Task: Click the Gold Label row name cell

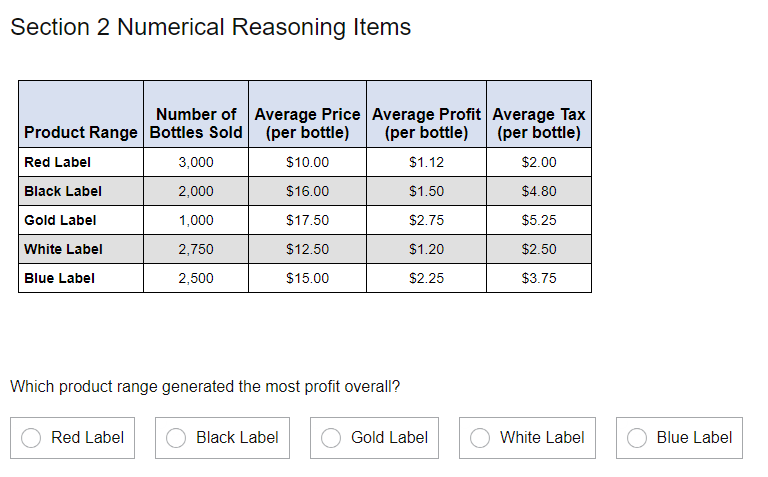Action: coord(60,220)
